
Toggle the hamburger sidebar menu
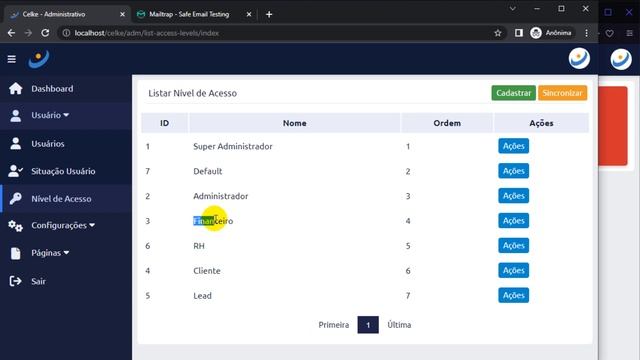pos(11,59)
